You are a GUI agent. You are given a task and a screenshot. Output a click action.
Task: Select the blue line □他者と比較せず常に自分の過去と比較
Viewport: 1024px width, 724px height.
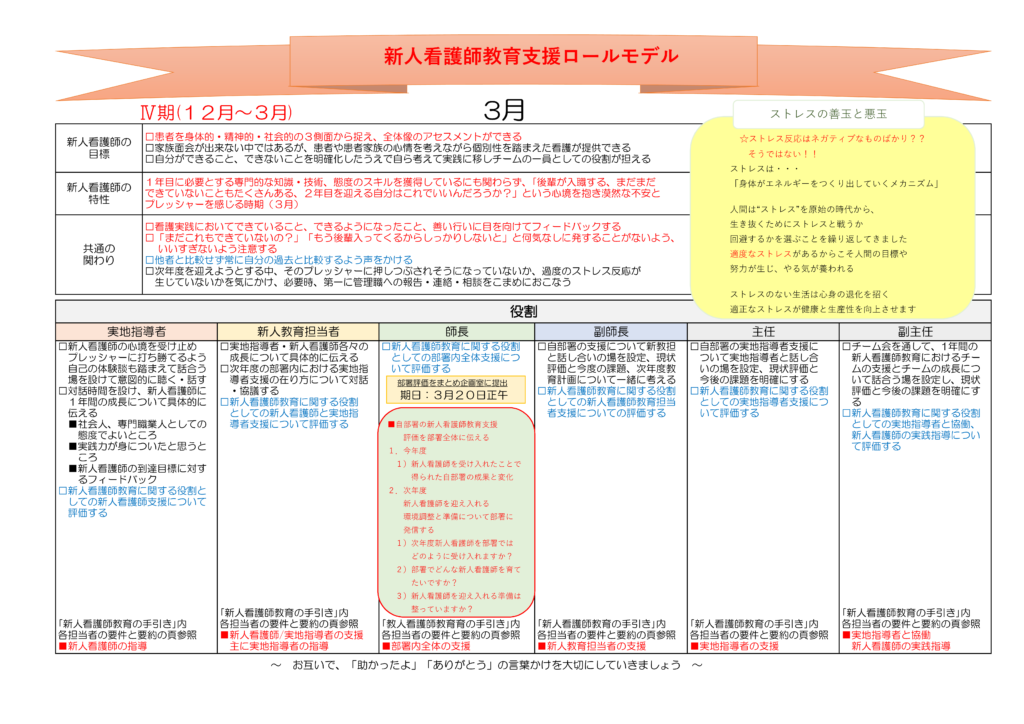(279, 260)
